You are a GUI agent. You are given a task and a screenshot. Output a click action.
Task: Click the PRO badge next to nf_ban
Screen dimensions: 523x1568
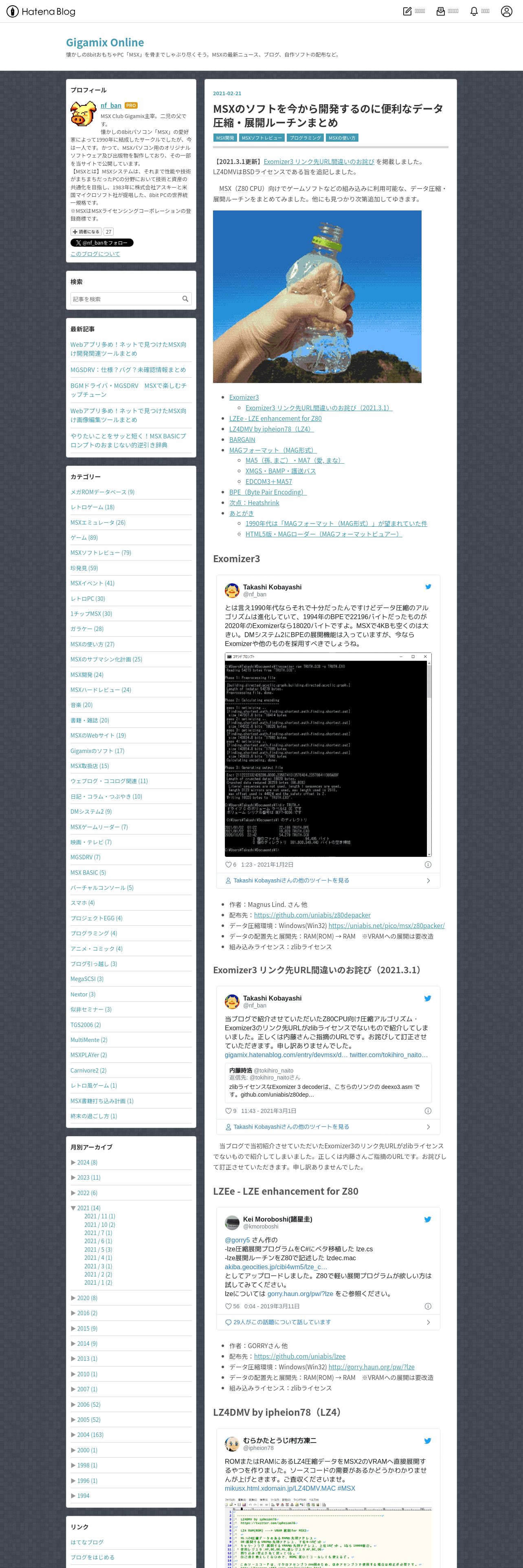tap(131, 106)
